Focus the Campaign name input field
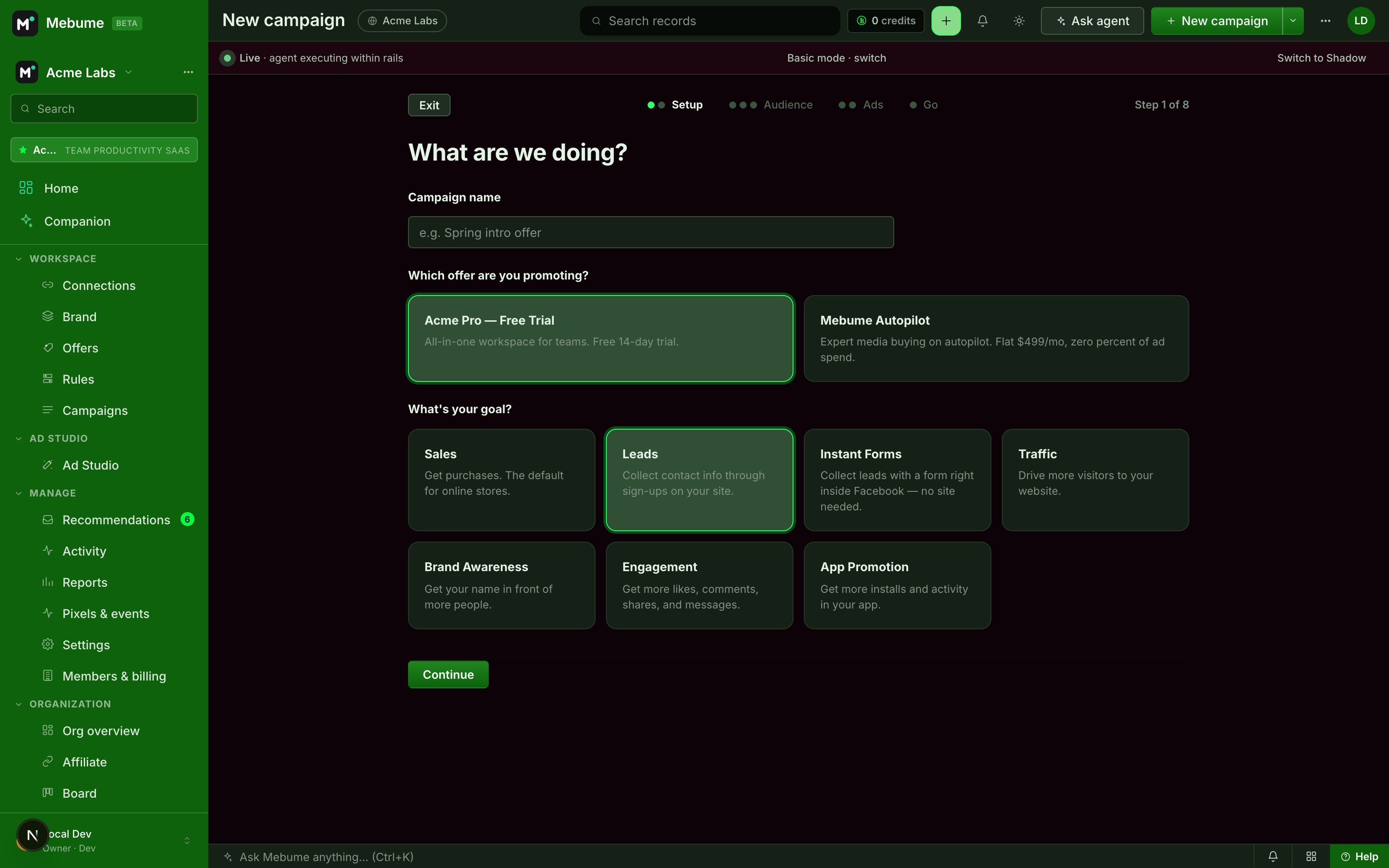The height and width of the screenshot is (868, 1389). click(x=650, y=232)
